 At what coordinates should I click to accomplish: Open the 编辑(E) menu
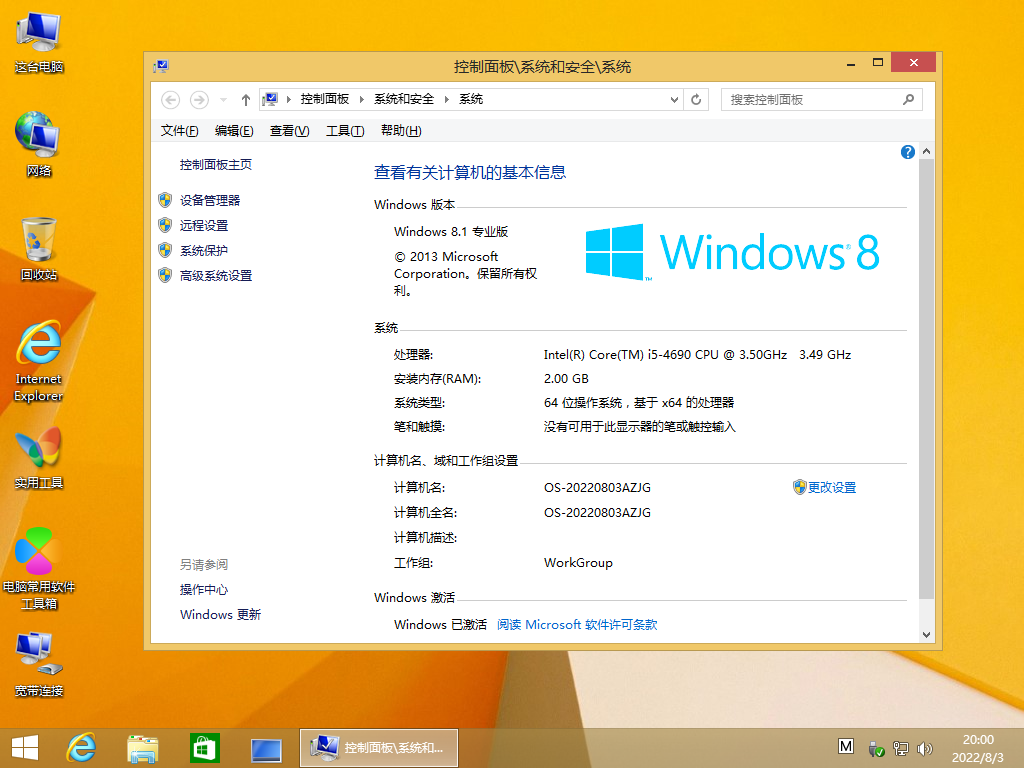[x=234, y=131]
